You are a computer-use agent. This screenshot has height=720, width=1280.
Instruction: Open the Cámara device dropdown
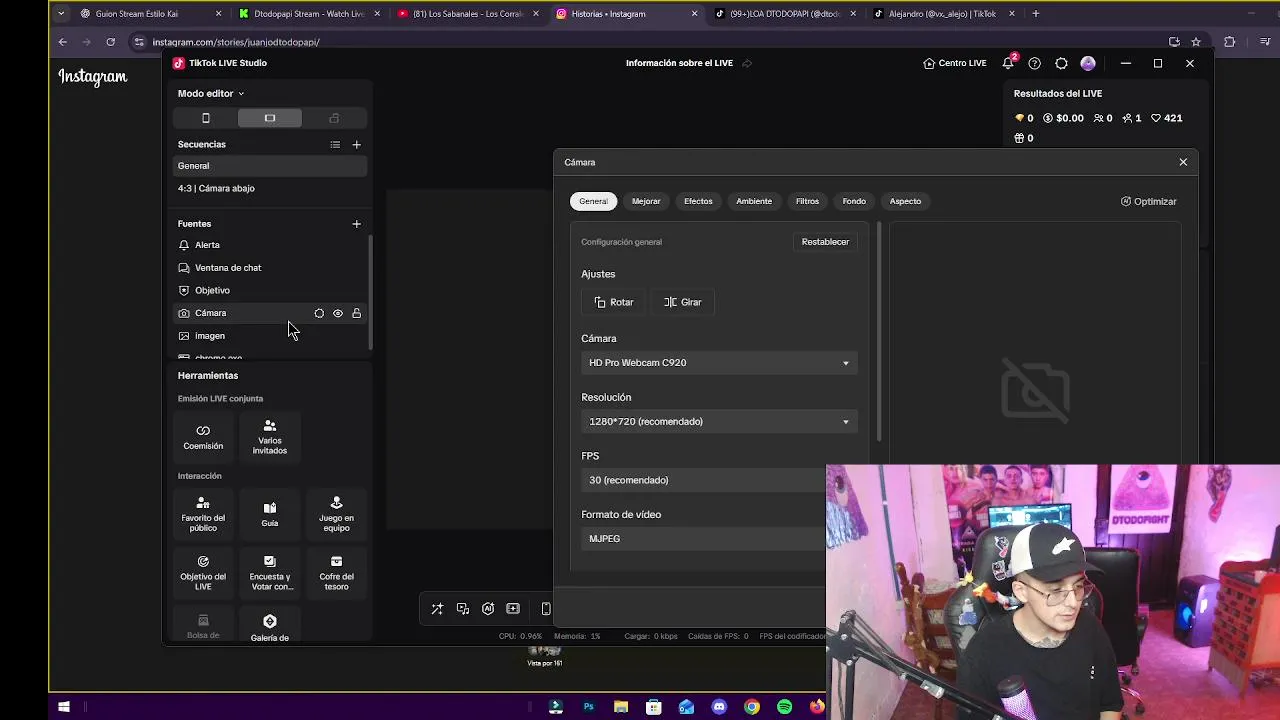(x=719, y=363)
